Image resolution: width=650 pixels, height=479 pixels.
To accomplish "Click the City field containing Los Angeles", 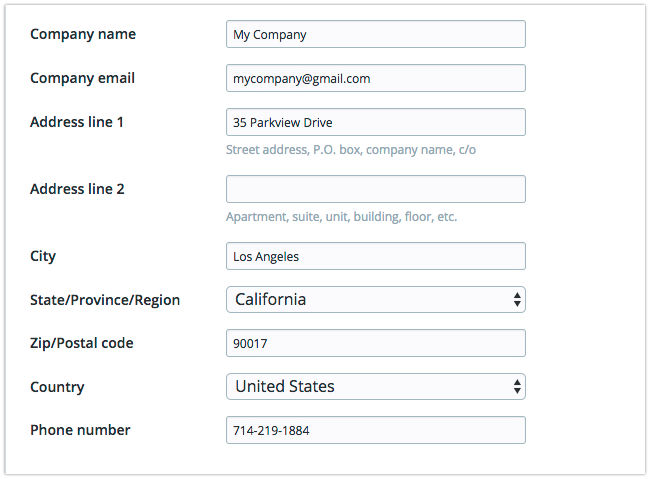I will point(375,256).
